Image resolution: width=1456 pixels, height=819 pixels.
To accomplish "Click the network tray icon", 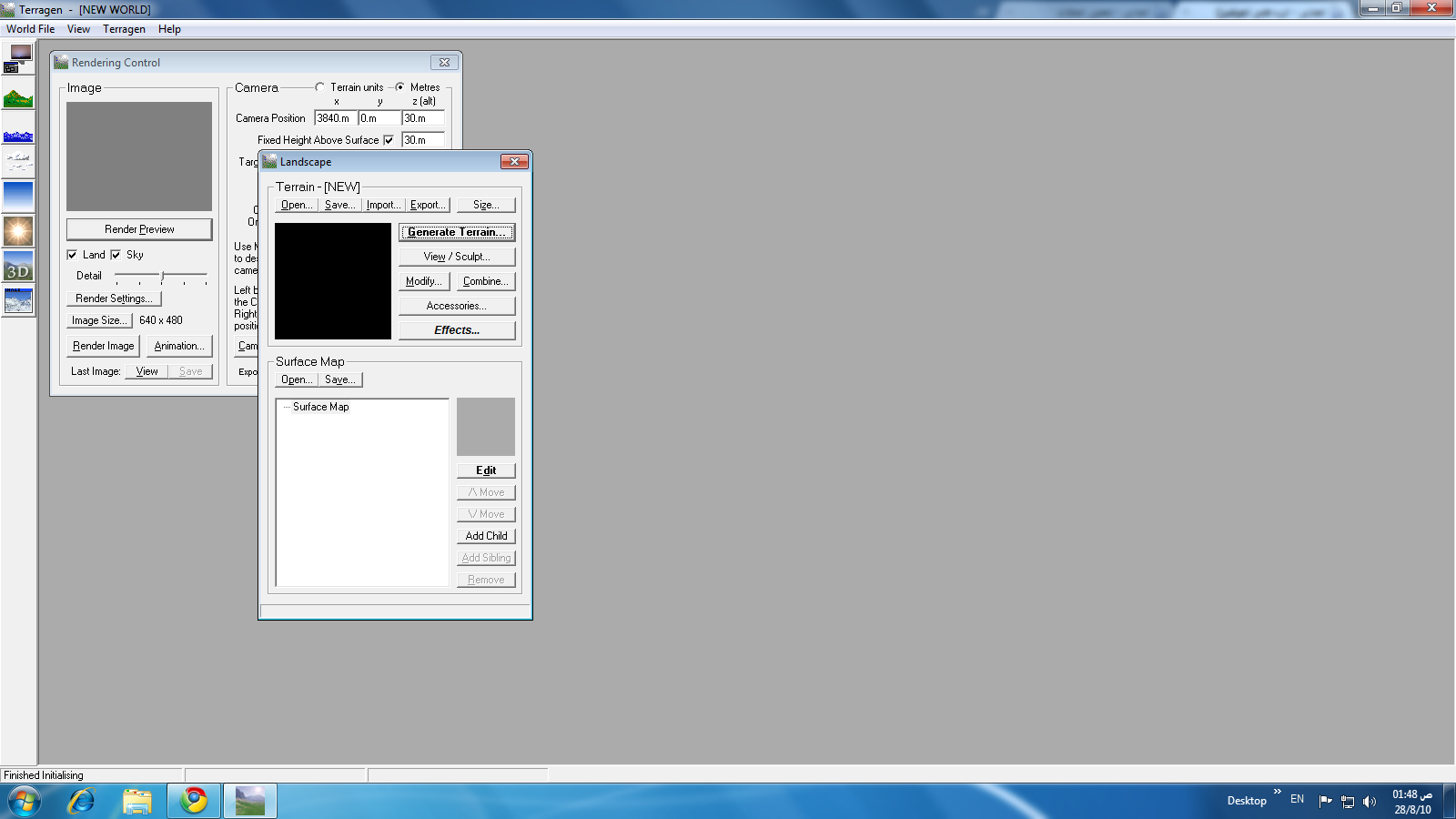I will (1348, 802).
